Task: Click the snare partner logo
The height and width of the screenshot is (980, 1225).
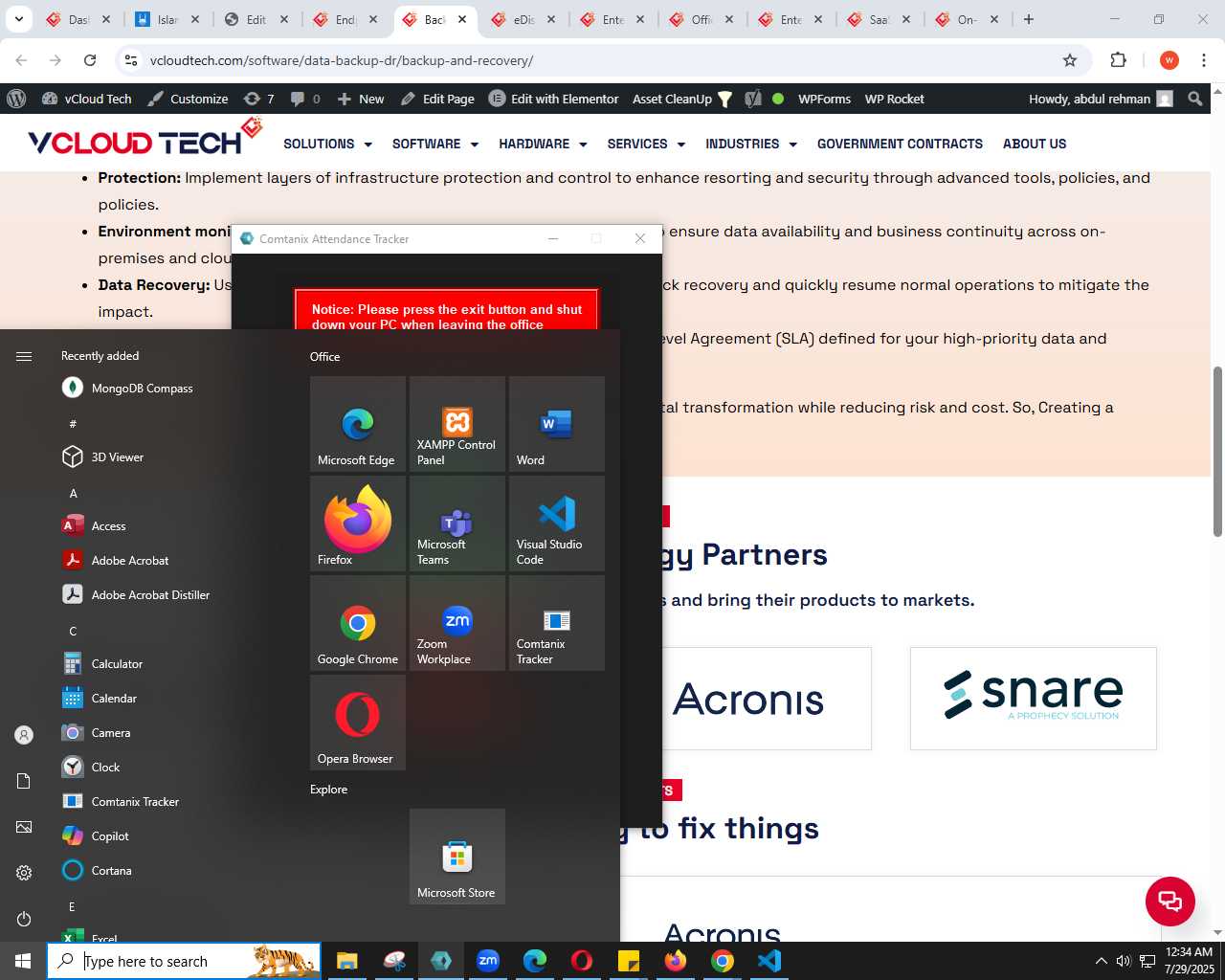Action: 1033,698
